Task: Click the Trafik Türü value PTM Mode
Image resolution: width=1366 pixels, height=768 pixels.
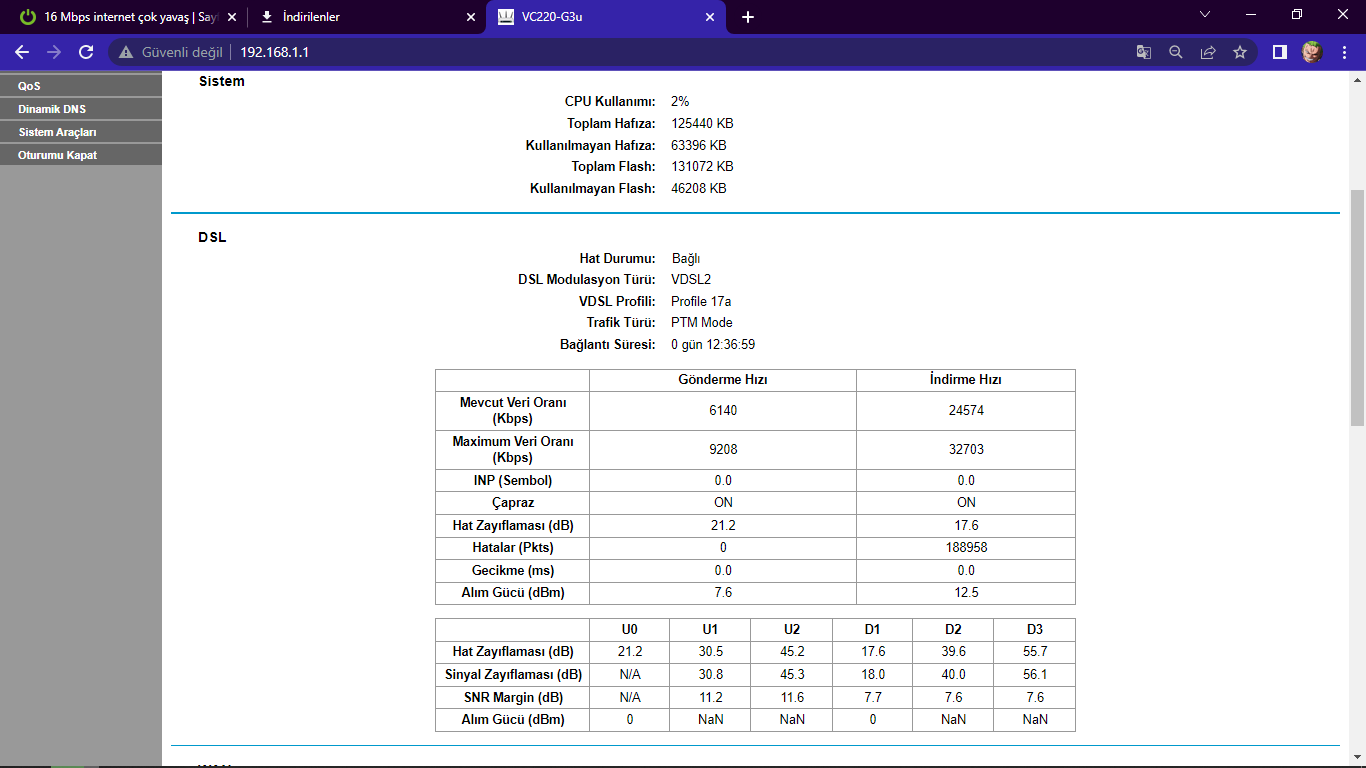Action: (702, 323)
